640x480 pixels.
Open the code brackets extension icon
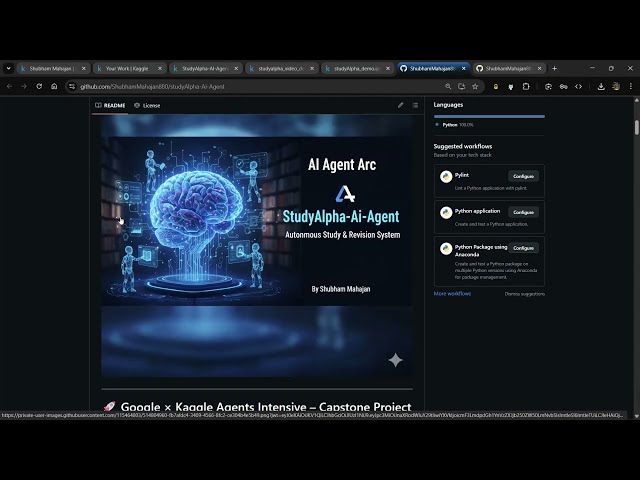(x=579, y=87)
